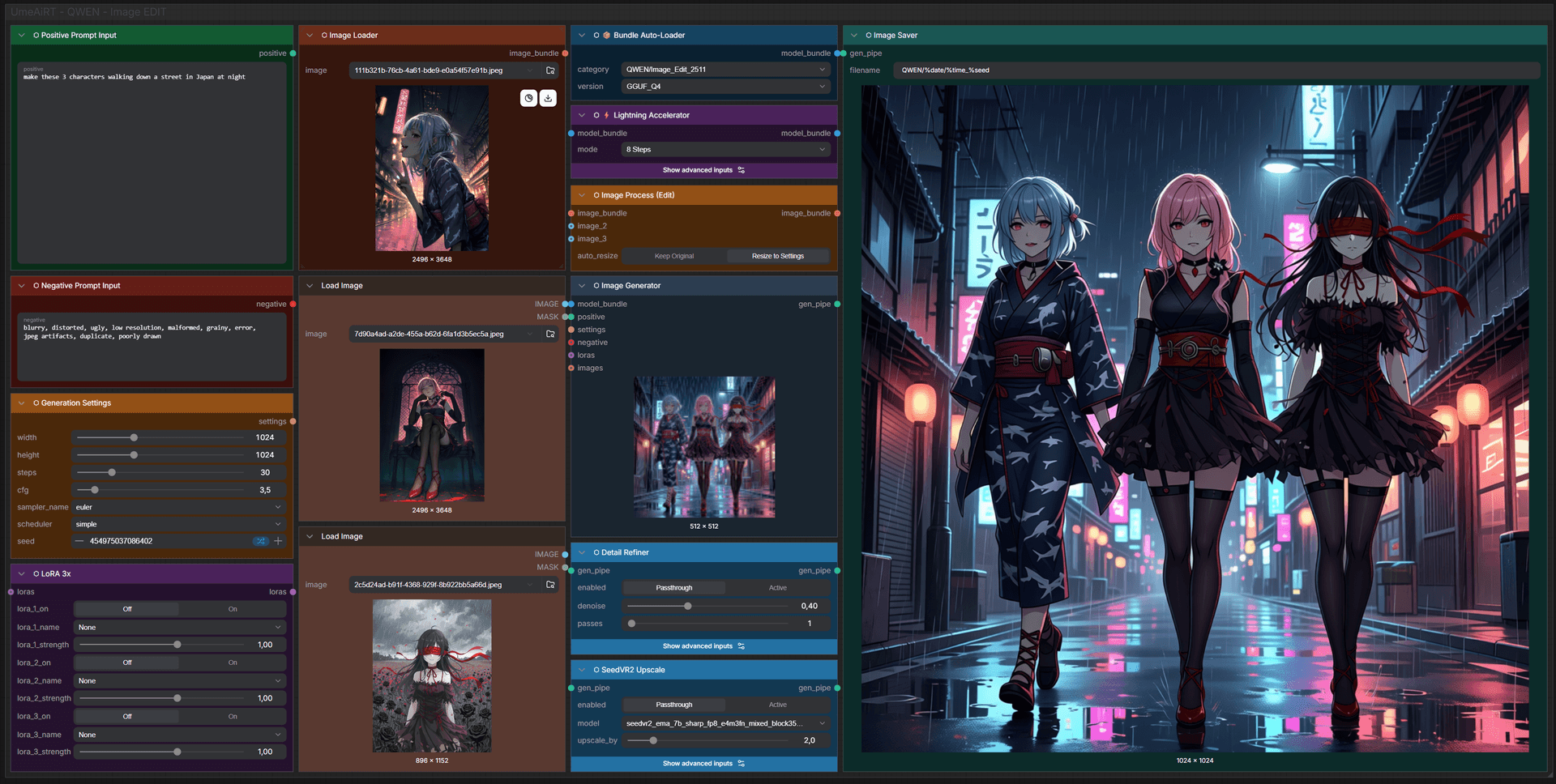
Task: Collapse the Image Saver node
Action: tap(854, 36)
